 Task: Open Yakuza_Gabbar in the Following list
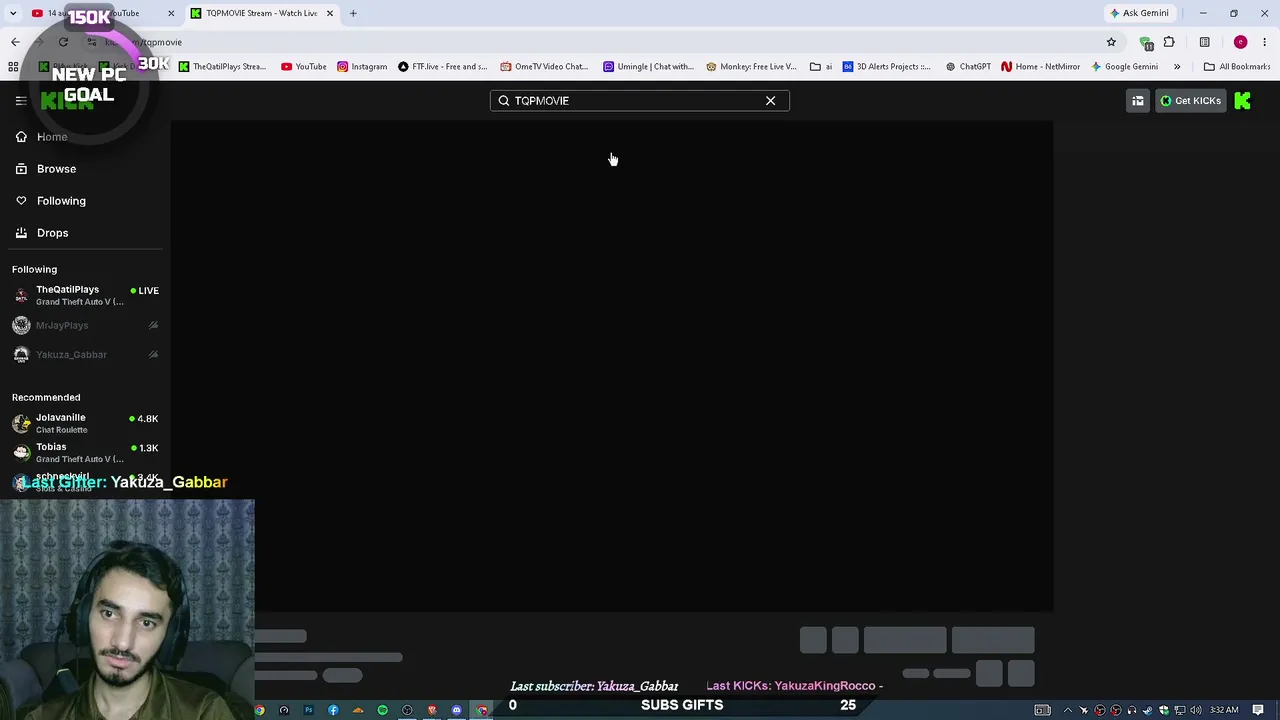point(85,354)
